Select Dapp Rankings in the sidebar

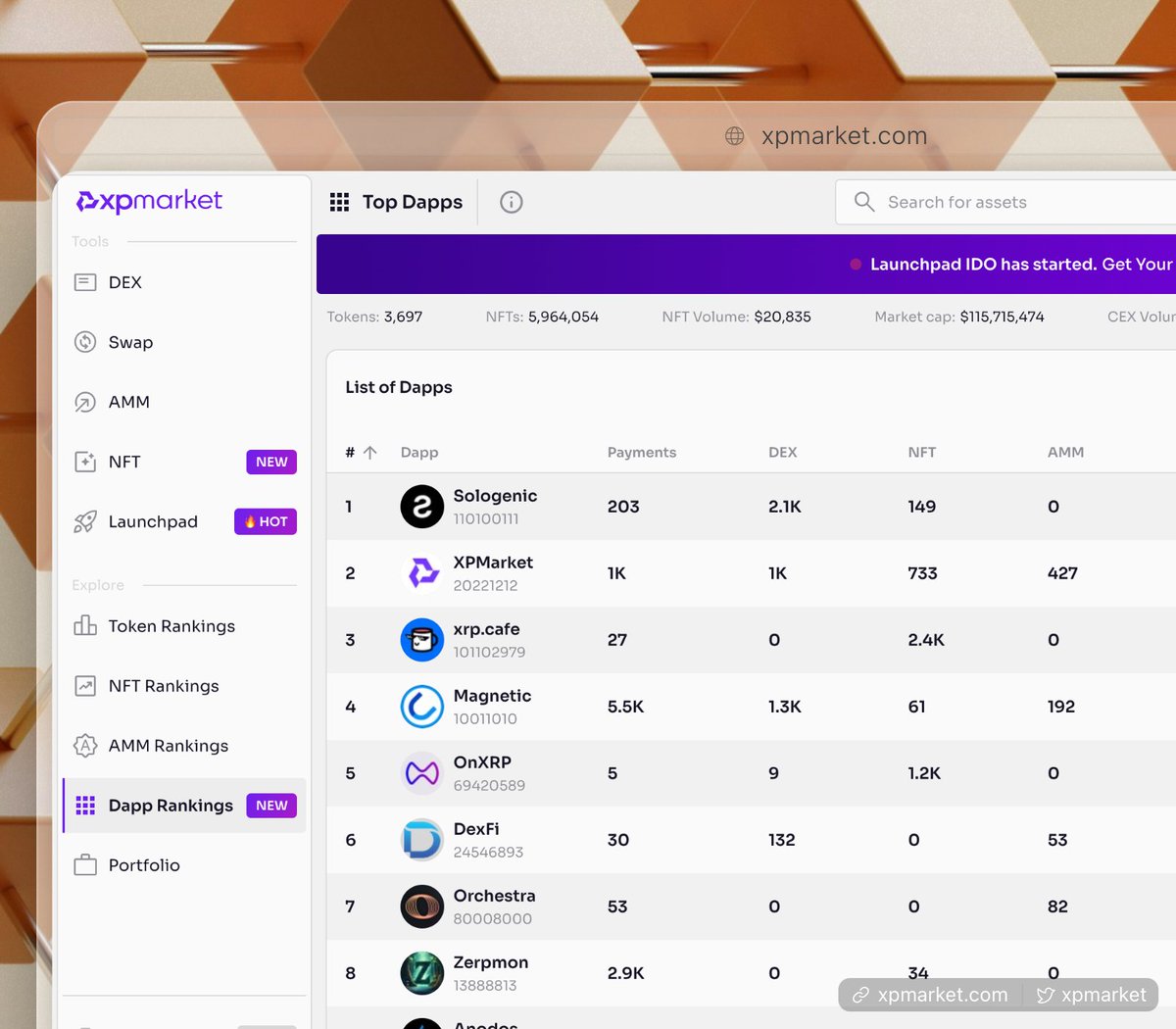coord(171,806)
